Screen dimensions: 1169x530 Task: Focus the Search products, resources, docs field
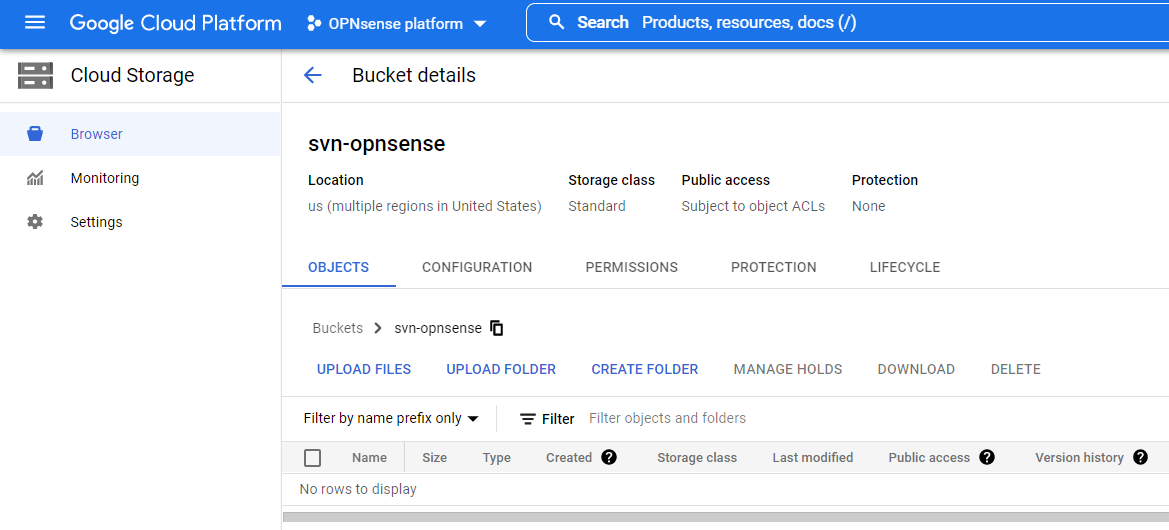pyautogui.click(x=848, y=22)
